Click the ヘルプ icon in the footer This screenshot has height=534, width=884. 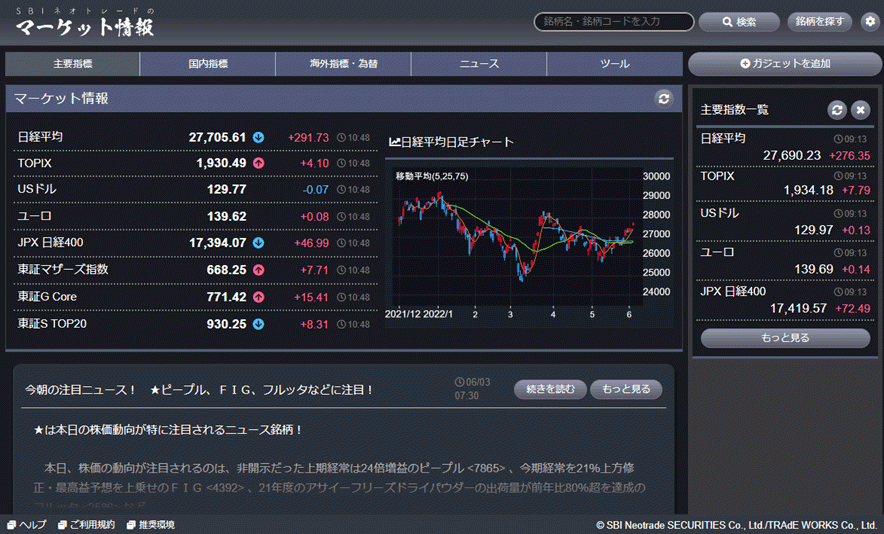(x=11, y=525)
